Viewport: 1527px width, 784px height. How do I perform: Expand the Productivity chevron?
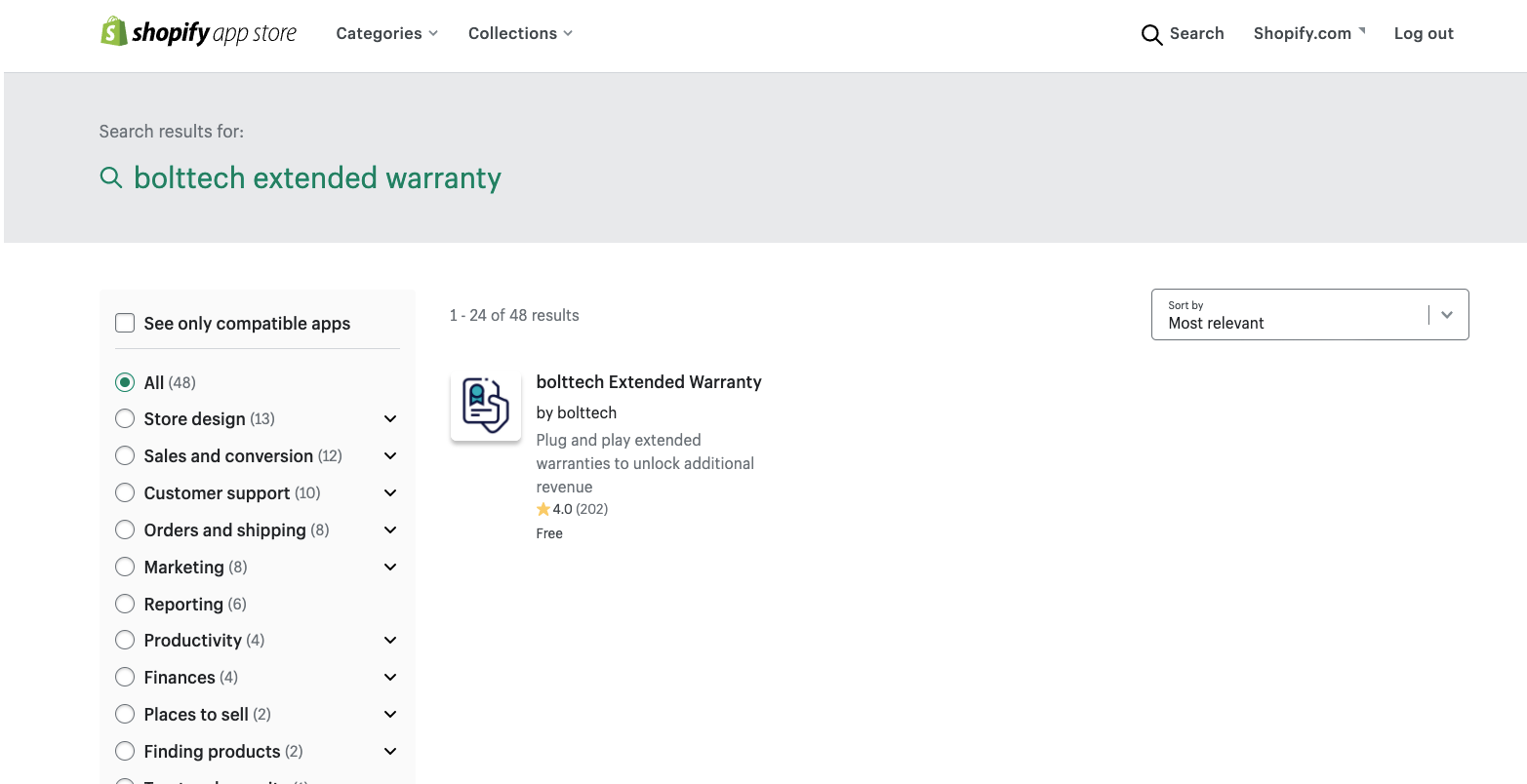[x=390, y=641]
